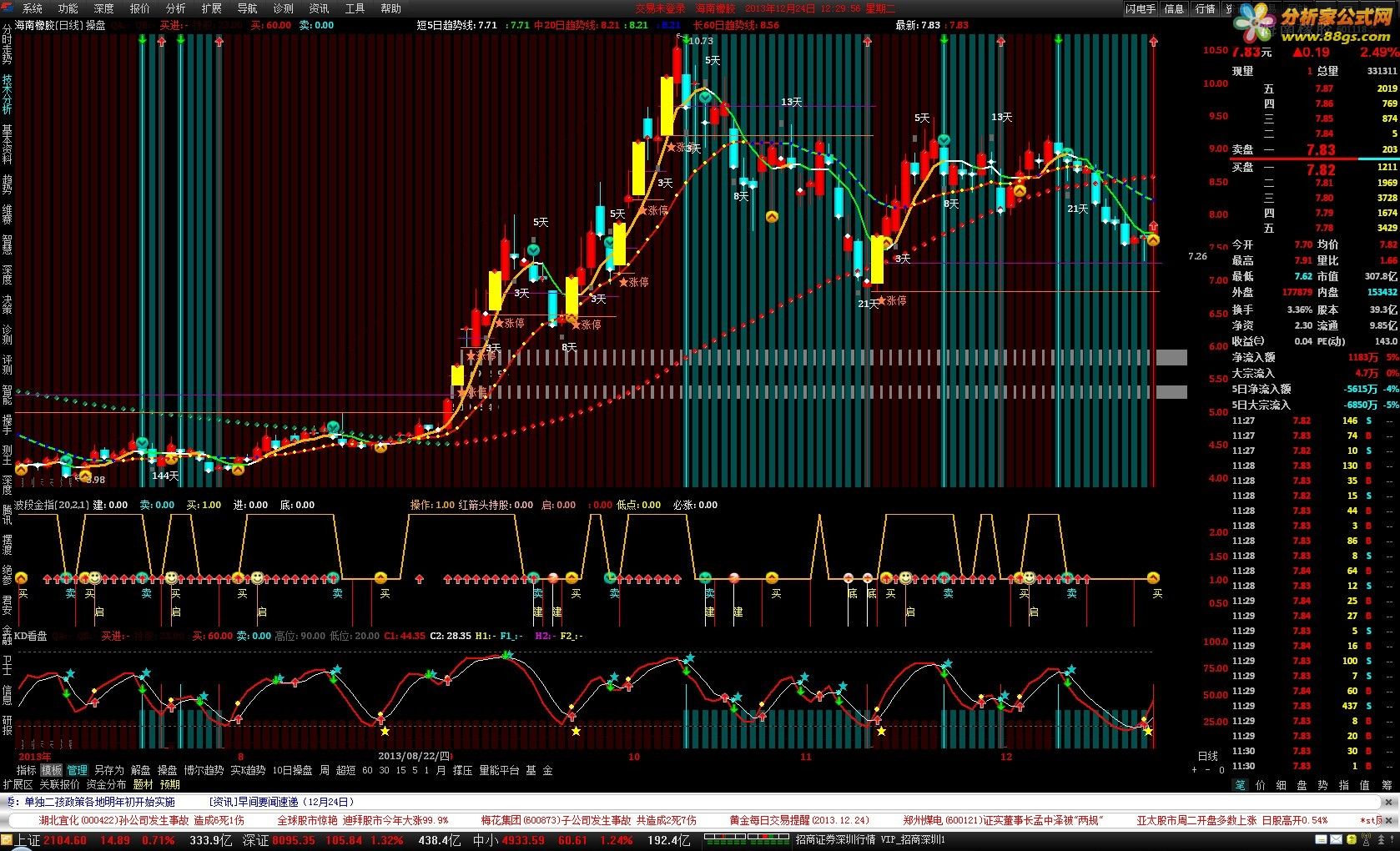Click the 信息 button at top right
Image resolution: width=1400 pixels, height=851 pixels.
1174,8
